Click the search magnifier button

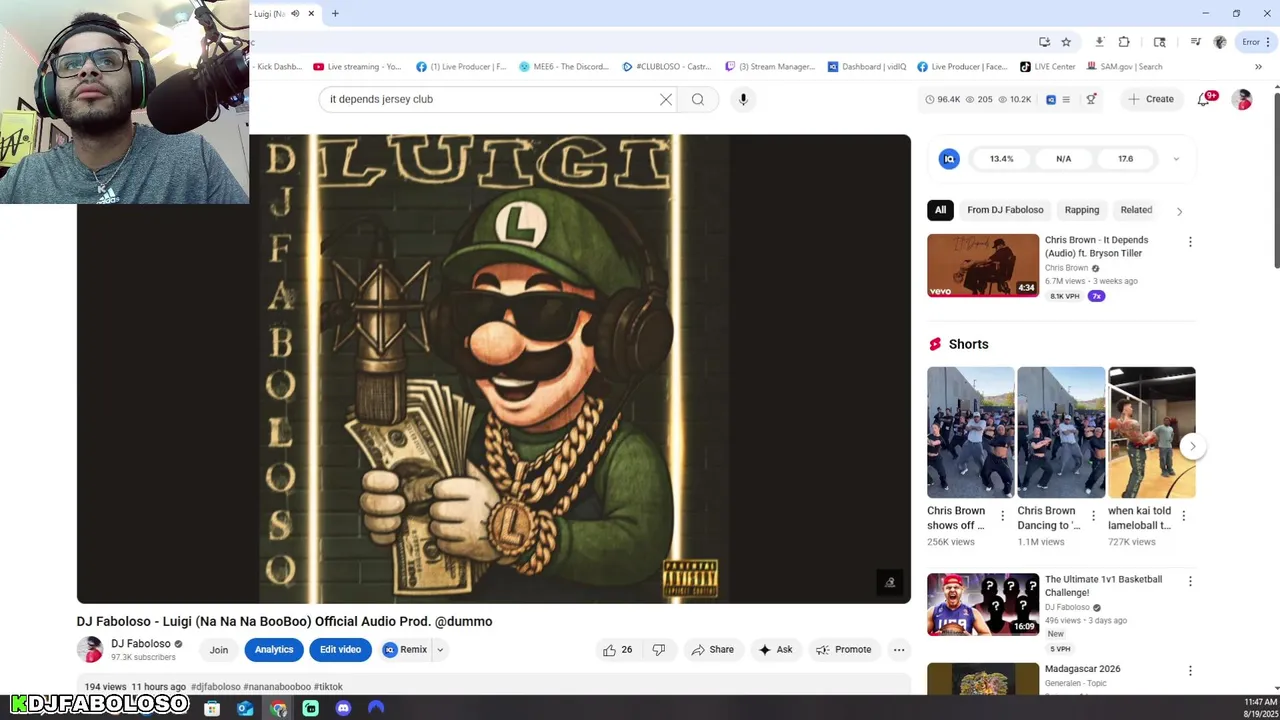(x=698, y=99)
